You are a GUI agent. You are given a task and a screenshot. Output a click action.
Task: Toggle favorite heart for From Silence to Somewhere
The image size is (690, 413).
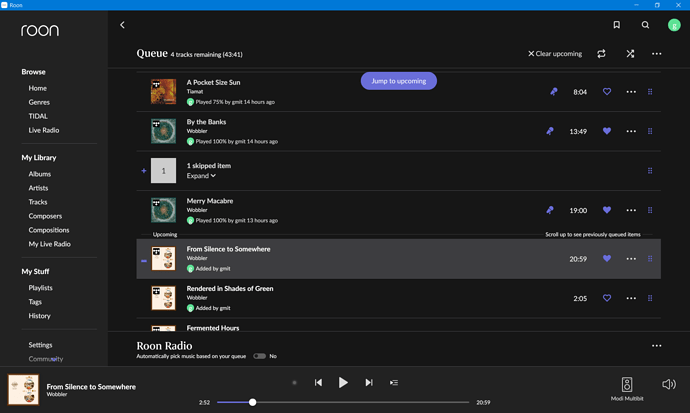[x=607, y=259]
